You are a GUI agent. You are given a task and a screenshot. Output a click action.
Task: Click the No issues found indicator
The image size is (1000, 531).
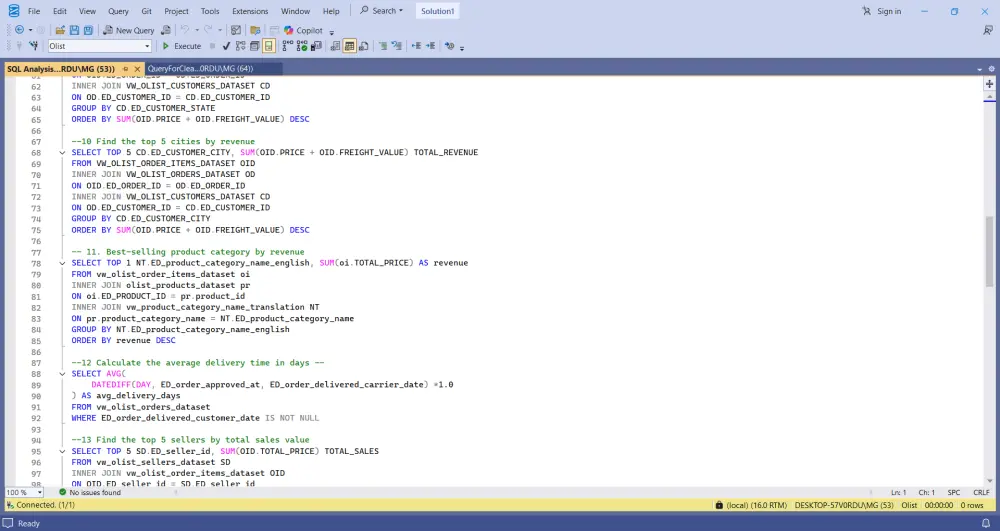tap(90, 492)
